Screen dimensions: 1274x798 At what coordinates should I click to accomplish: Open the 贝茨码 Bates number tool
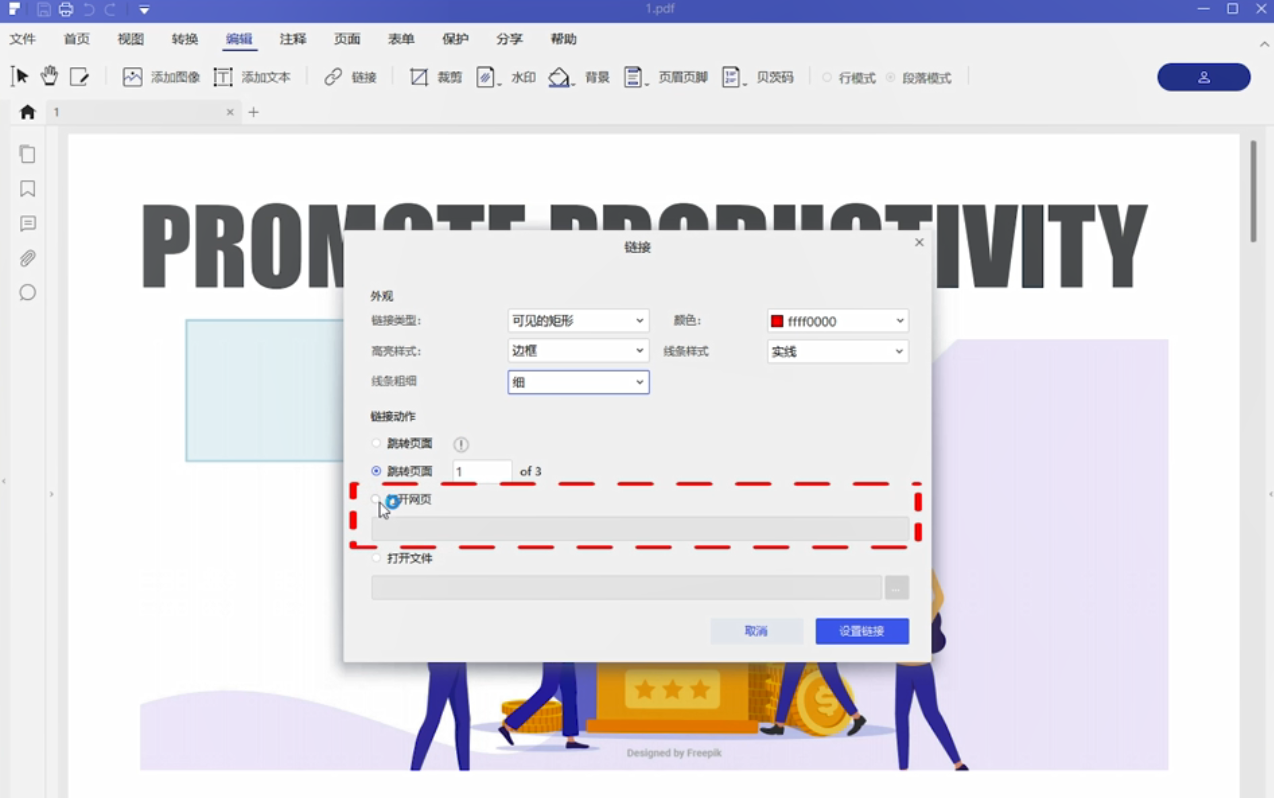[732, 77]
